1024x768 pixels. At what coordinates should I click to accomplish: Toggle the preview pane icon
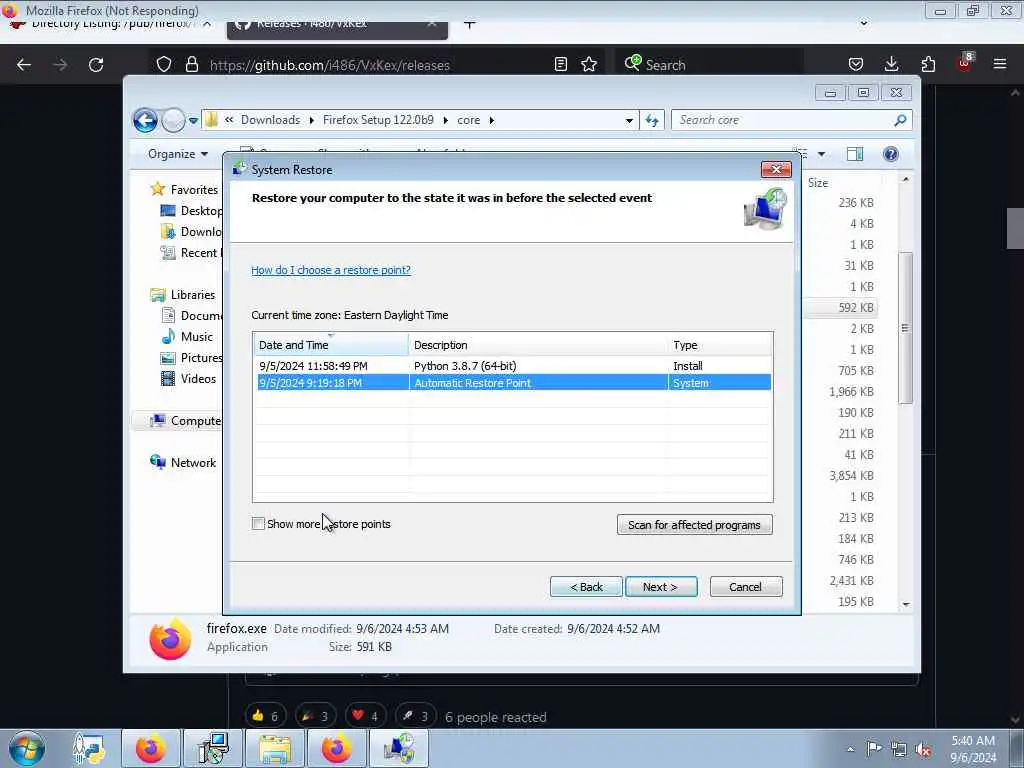pos(855,154)
